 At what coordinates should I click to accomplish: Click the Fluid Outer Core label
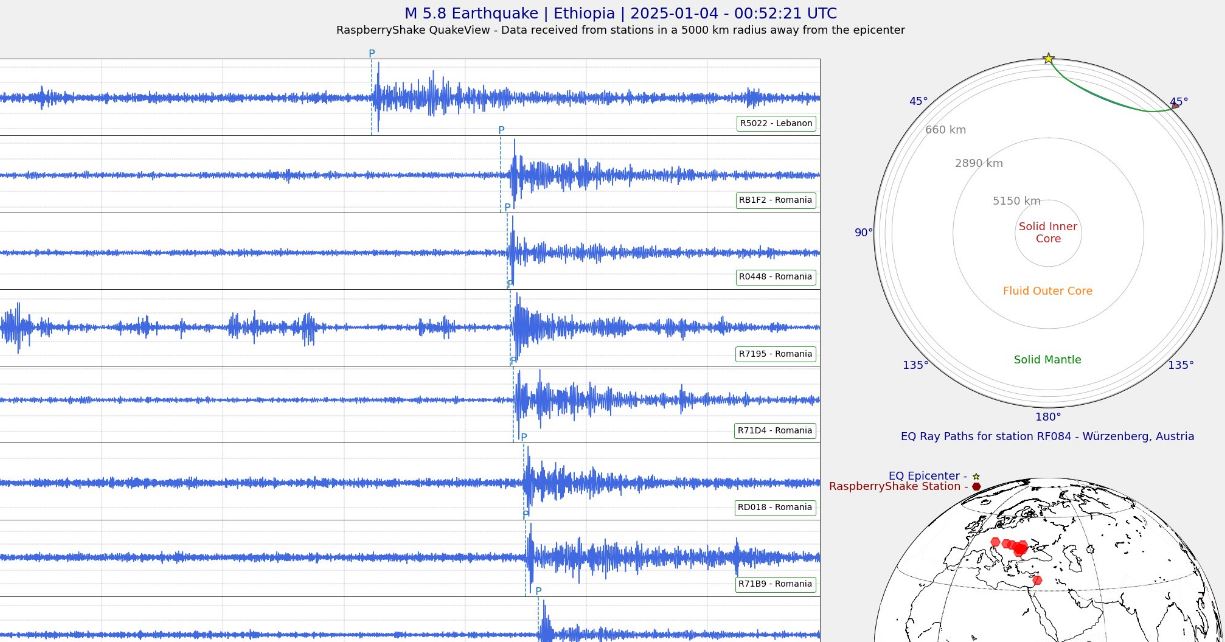pos(1047,291)
